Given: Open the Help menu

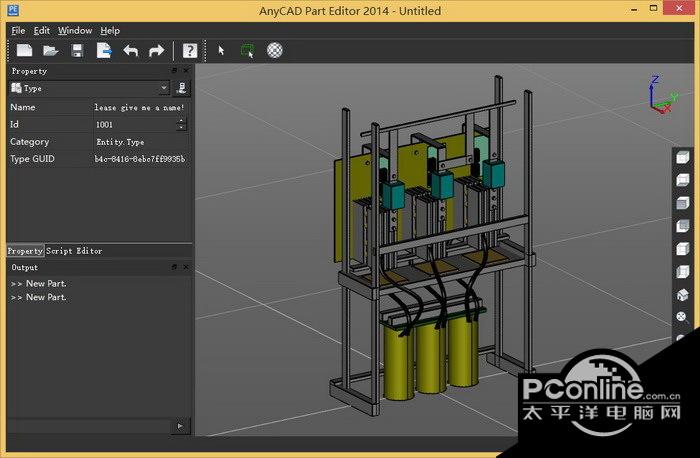Looking at the screenshot, I should 110,30.
